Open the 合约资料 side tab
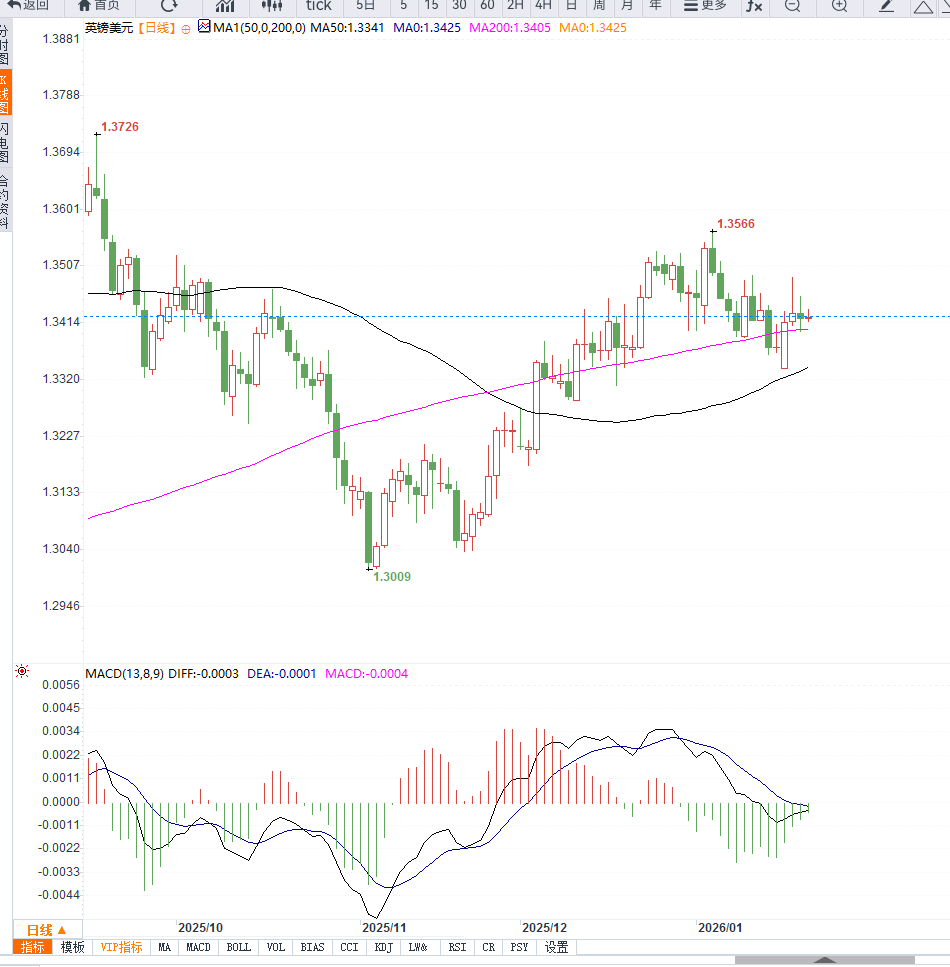 (5, 202)
